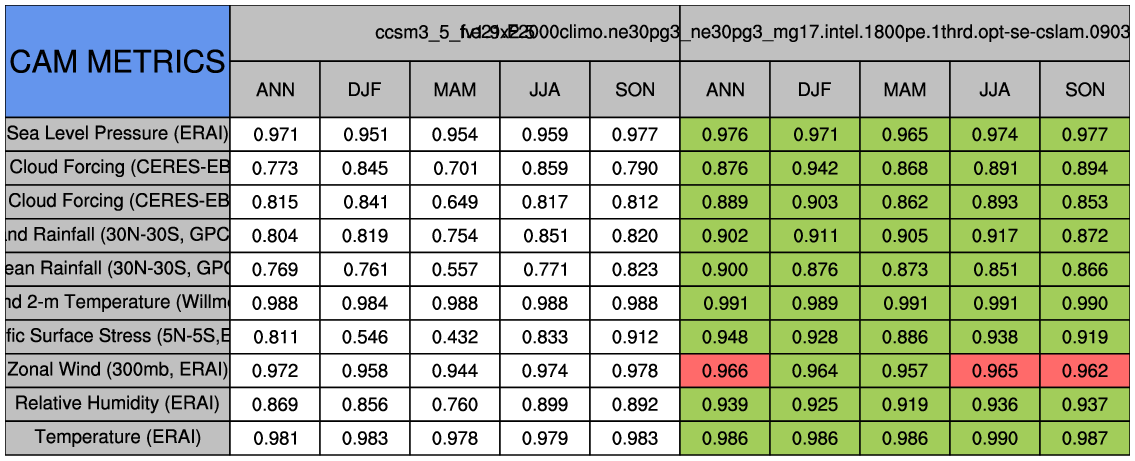The height and width of the screenshot is (461, 1135).
Task: Click the cell with value 0.546
Action: pos(365,336)
